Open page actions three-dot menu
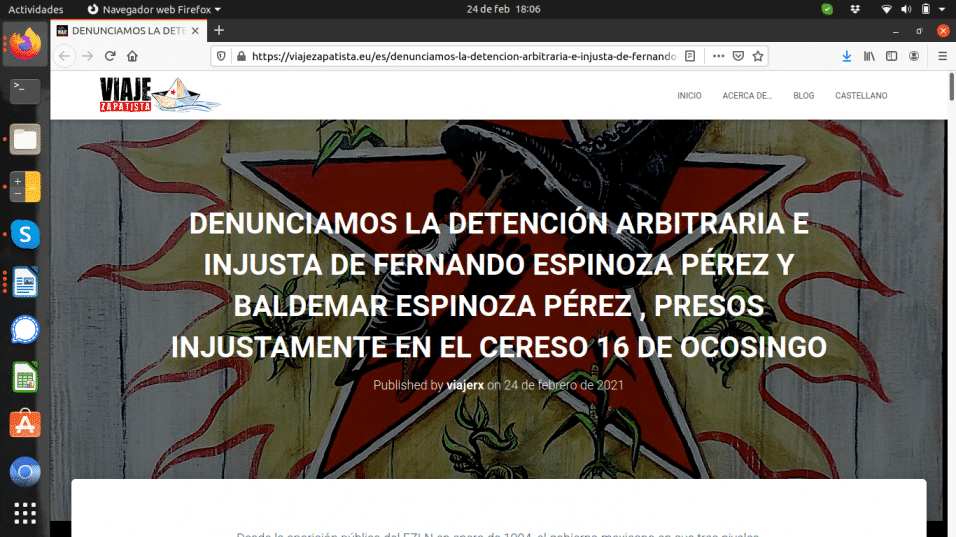This screenshot has height=537, width=956. 718,56
